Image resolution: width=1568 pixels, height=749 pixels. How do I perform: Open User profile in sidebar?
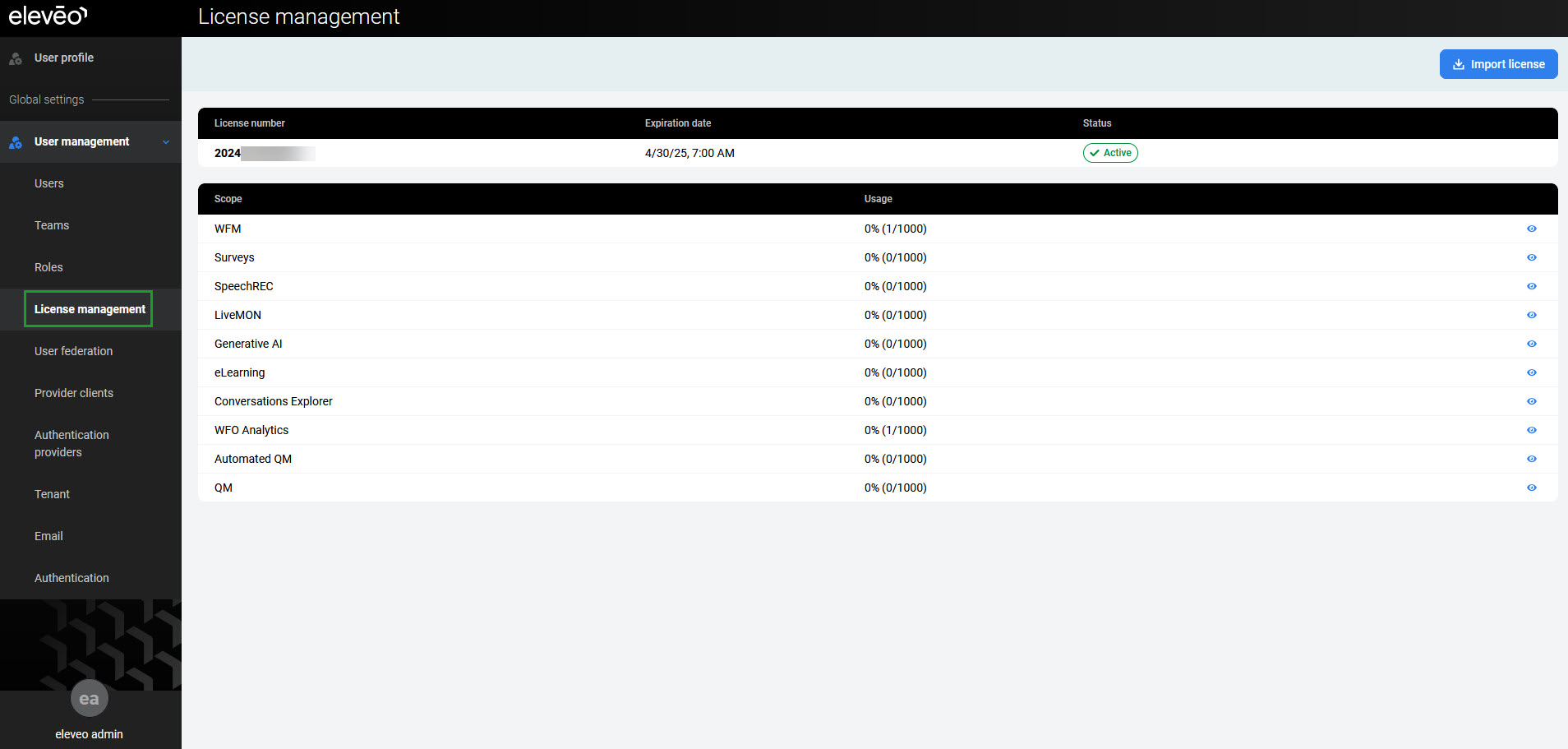pyautogui.click(x=63, y=58)
